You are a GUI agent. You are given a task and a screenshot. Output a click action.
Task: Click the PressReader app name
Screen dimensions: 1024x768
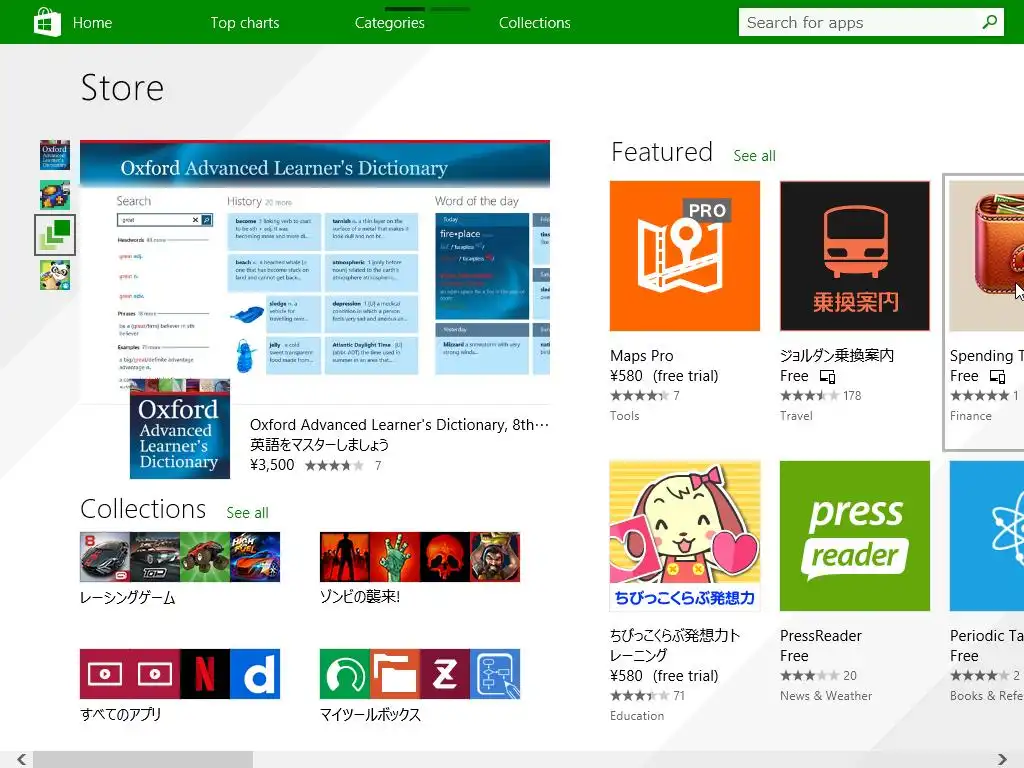tap(821, 635)
